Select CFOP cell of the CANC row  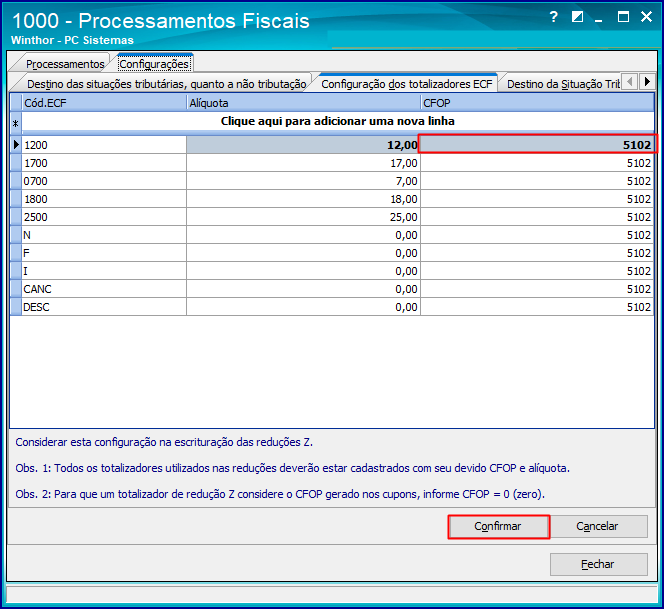click(x=537, y=289)
